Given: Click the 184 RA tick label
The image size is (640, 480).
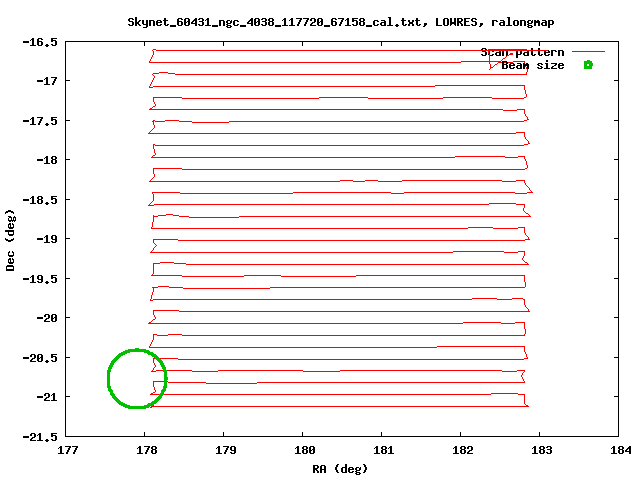Looking at the screenshot, I should [x=620, y=450].
